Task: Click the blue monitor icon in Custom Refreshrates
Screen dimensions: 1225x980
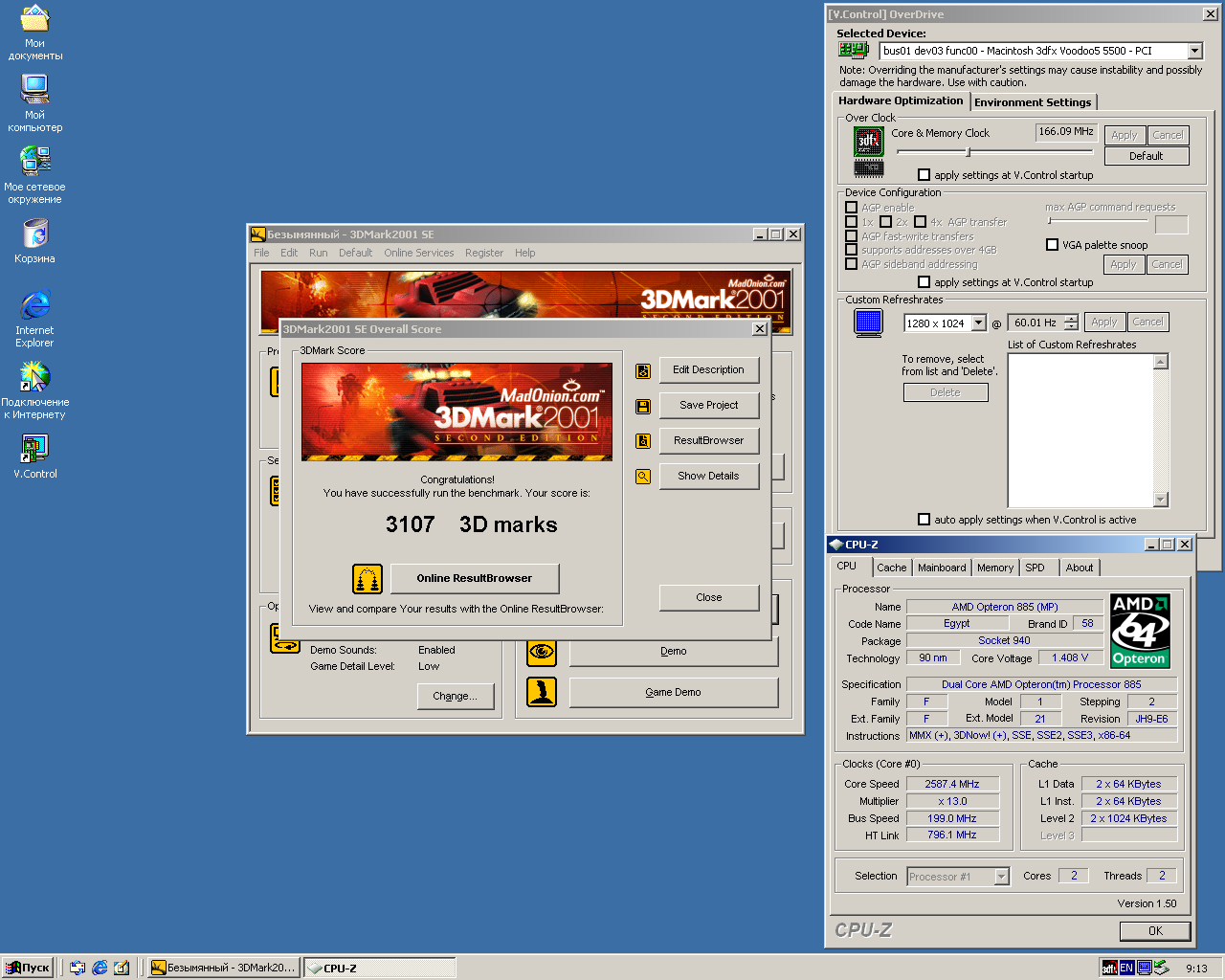Action: 869,323
